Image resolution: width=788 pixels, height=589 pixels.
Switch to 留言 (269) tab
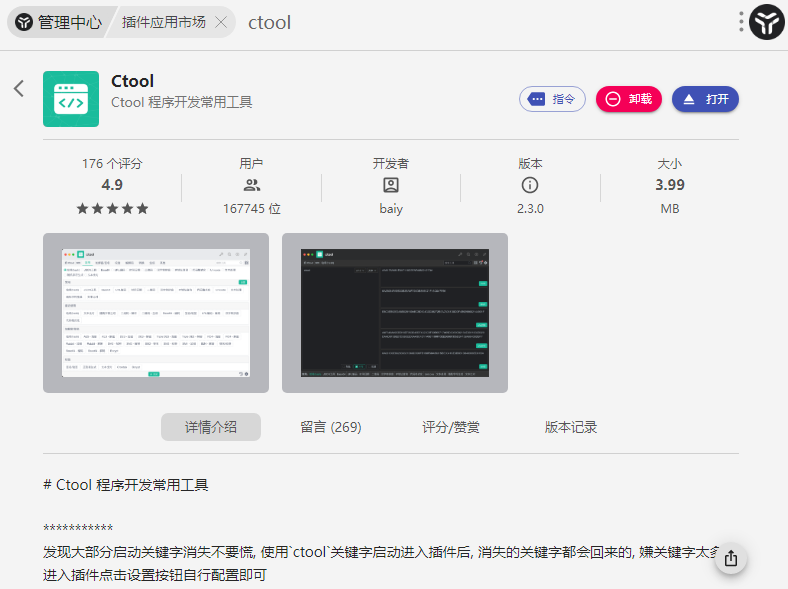331,427
